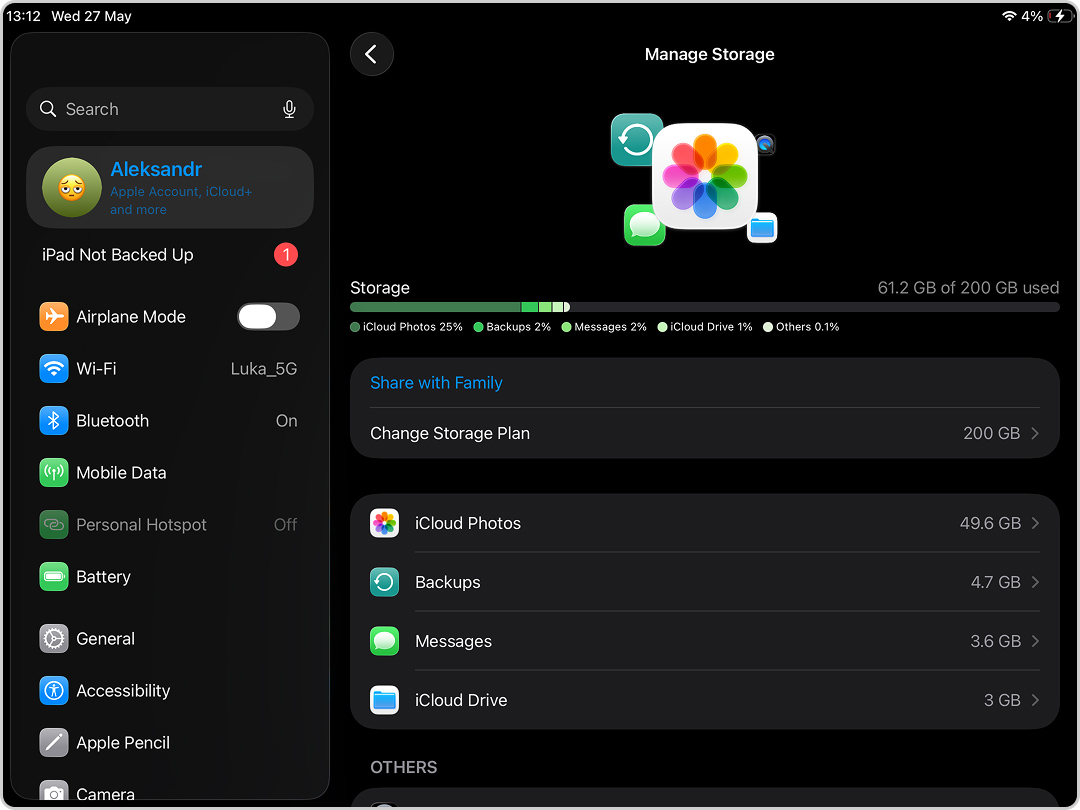Tap the Battery settings icon
Image resolution: width=1080 pixels, height=810 pixels.
(54, 577)
